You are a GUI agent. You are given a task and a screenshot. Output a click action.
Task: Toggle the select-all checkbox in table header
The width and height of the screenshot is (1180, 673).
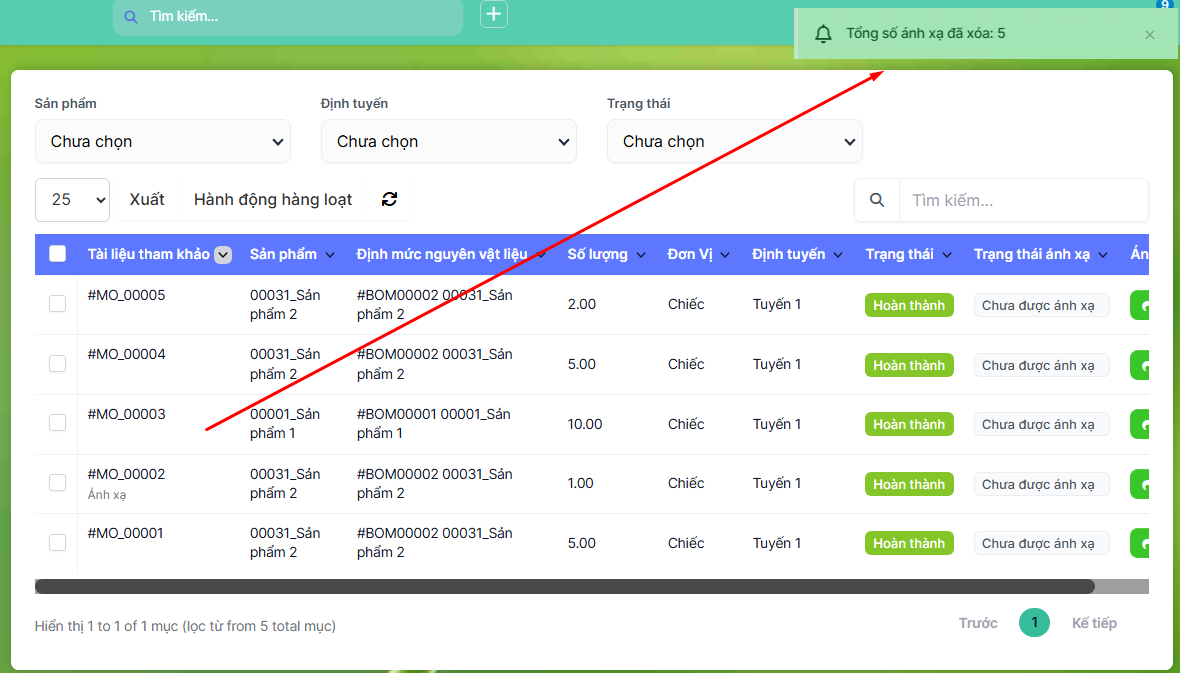[58, 254]
